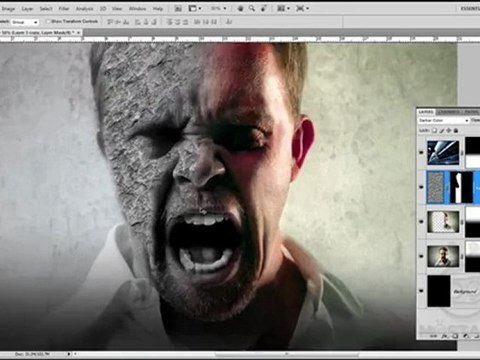Click Align Vertical Centers icon
This screenshot has width=480, height=360.
point(118,22)
